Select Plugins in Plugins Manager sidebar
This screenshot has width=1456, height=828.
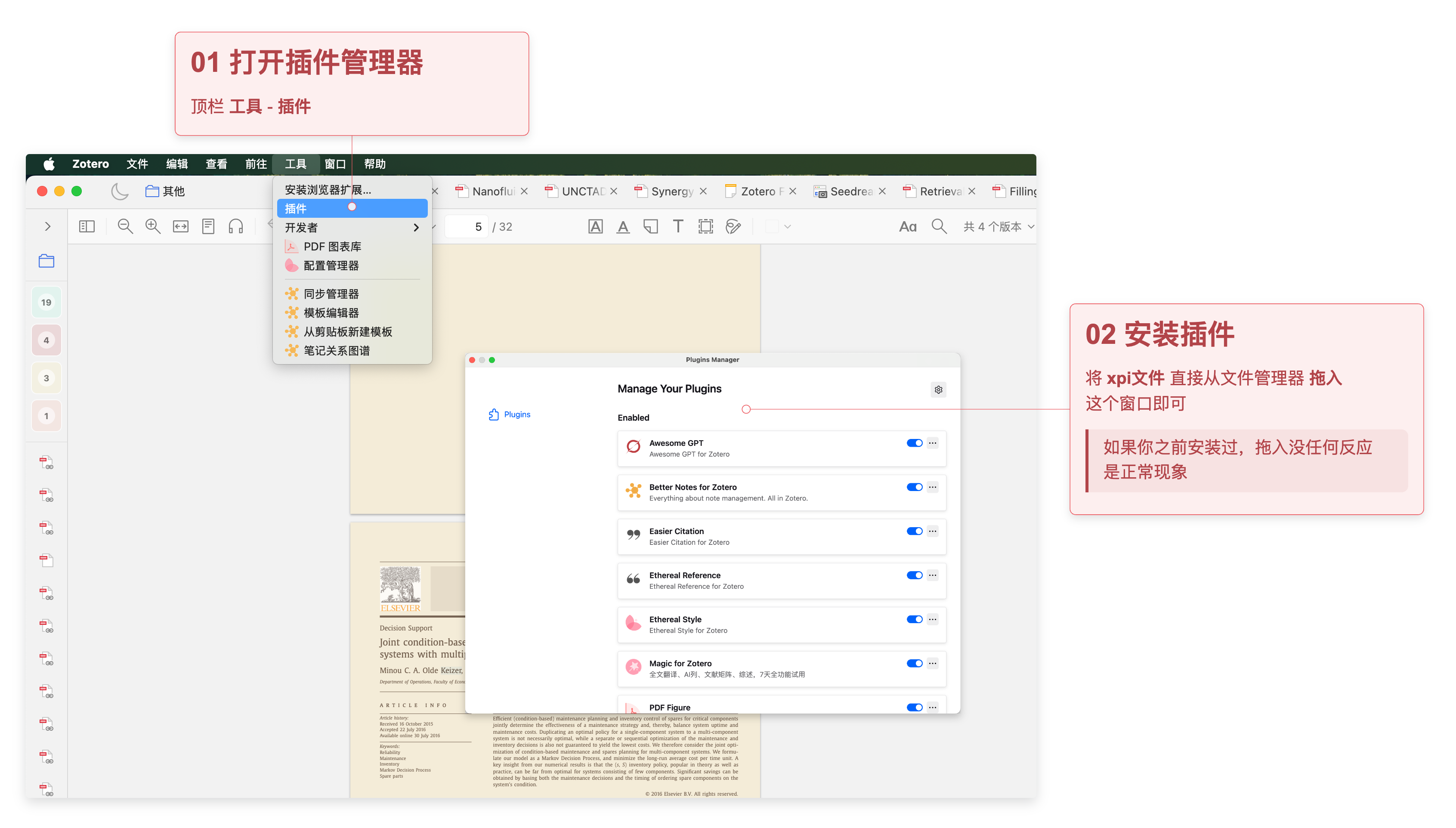click(x=510, y=414)
